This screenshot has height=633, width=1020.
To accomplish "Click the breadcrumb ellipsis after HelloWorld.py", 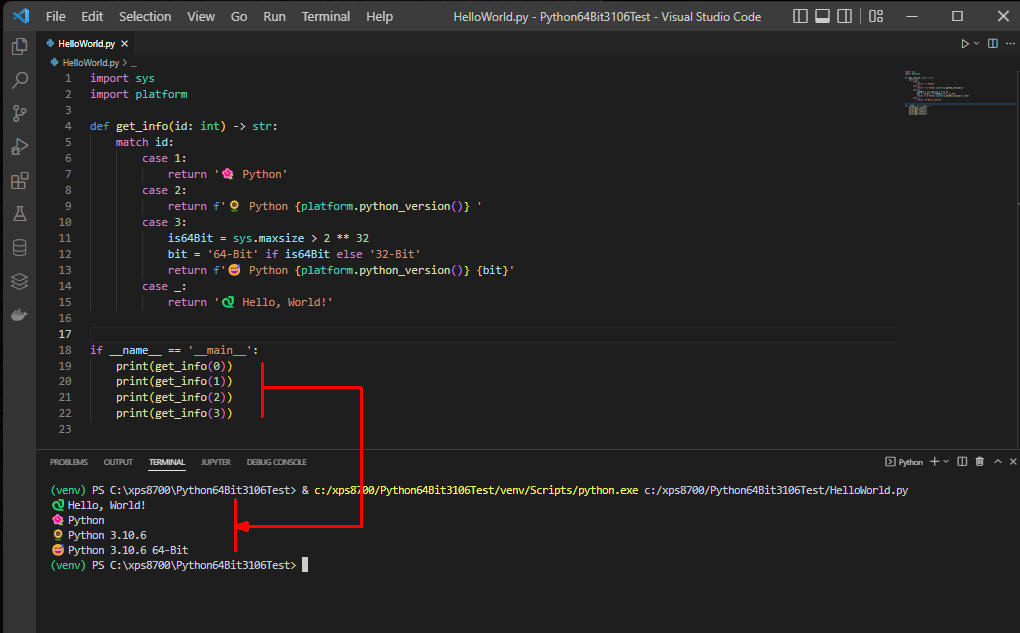I will [x=133, y=63].
